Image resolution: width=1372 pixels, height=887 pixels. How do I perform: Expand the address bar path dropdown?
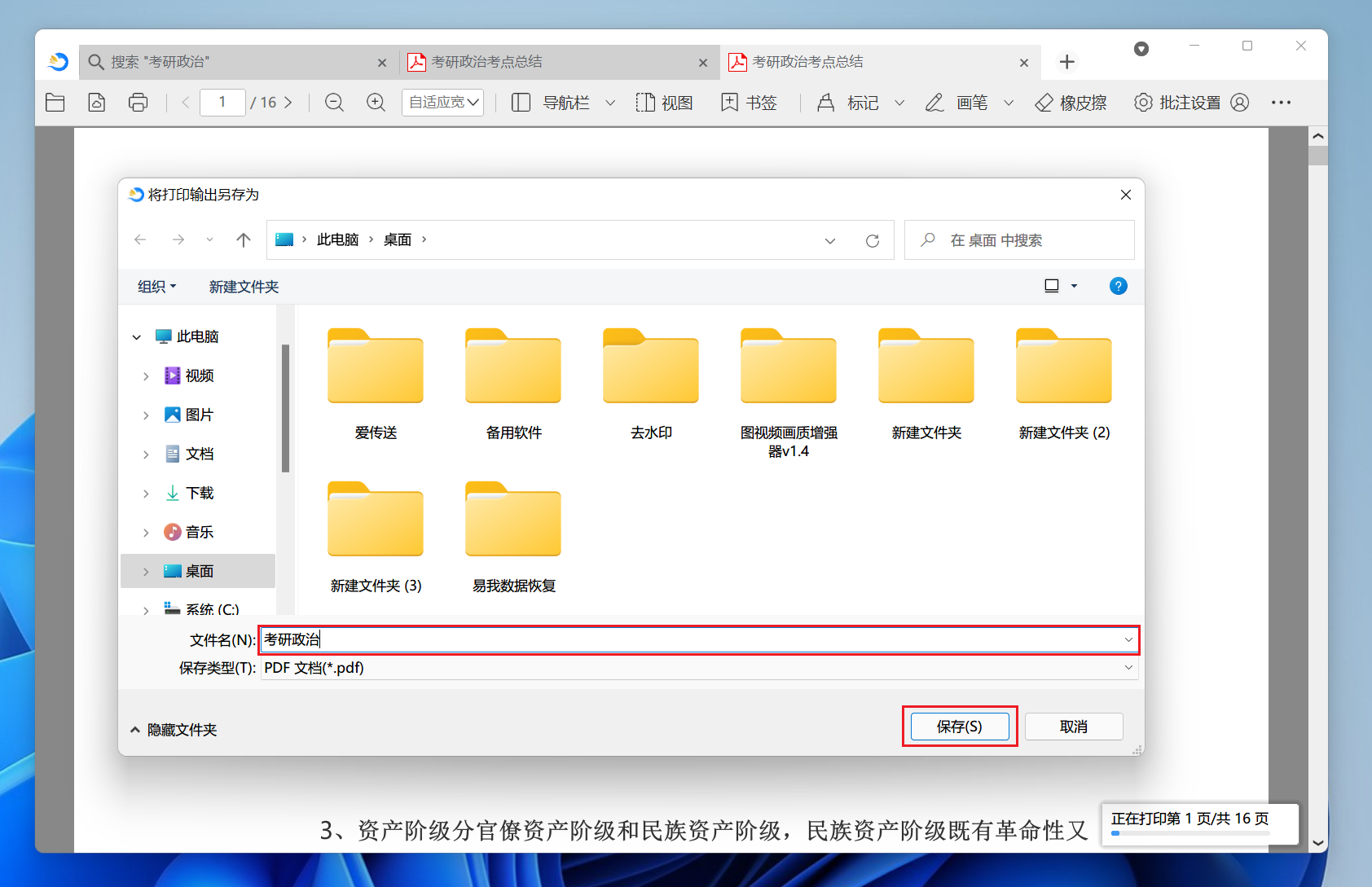pyautogui.click(x=830, y=240)
